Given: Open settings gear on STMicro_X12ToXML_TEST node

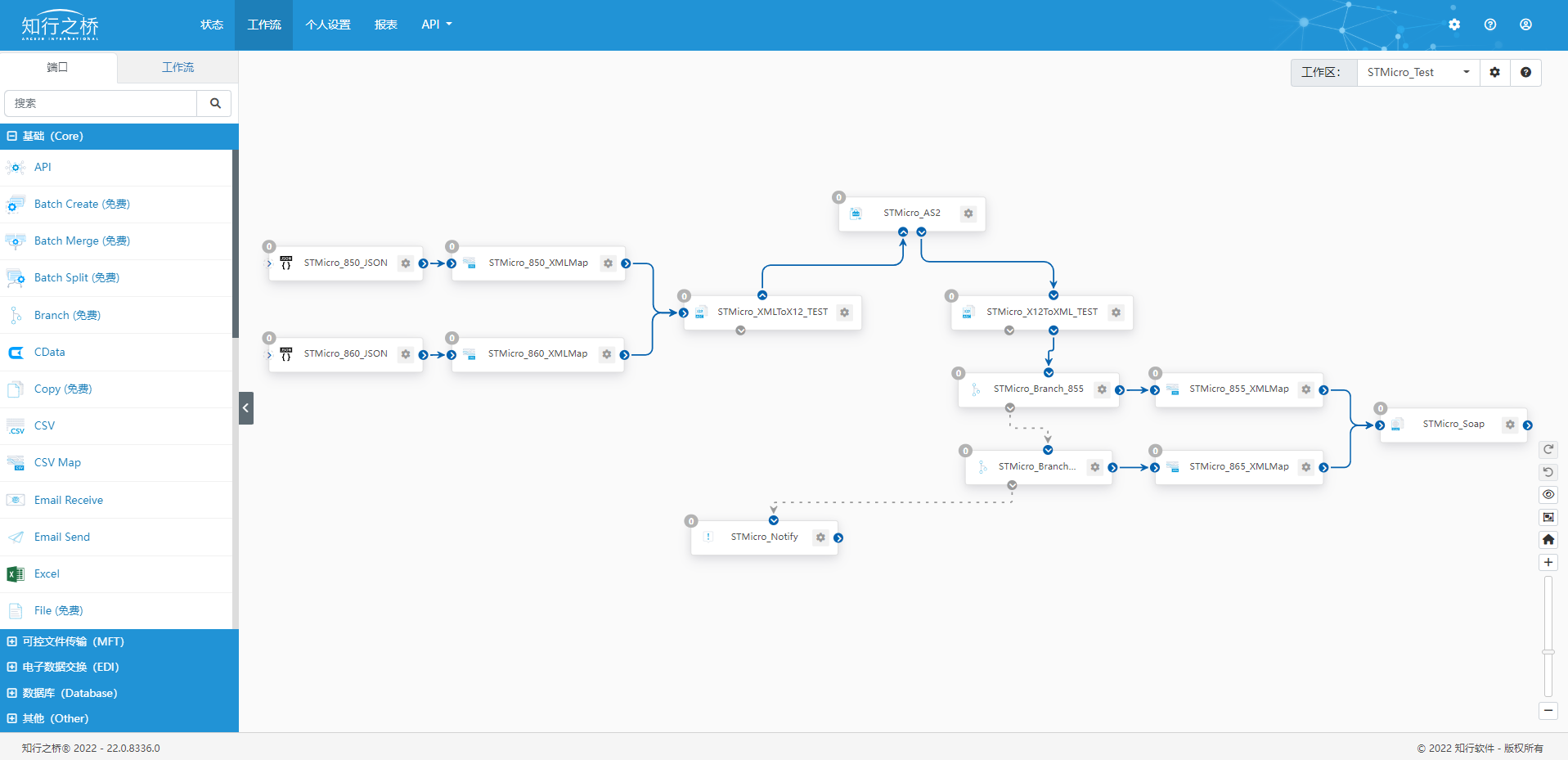Looking at the screenshot, I should pyautogui.click(x=1116, y=313).
